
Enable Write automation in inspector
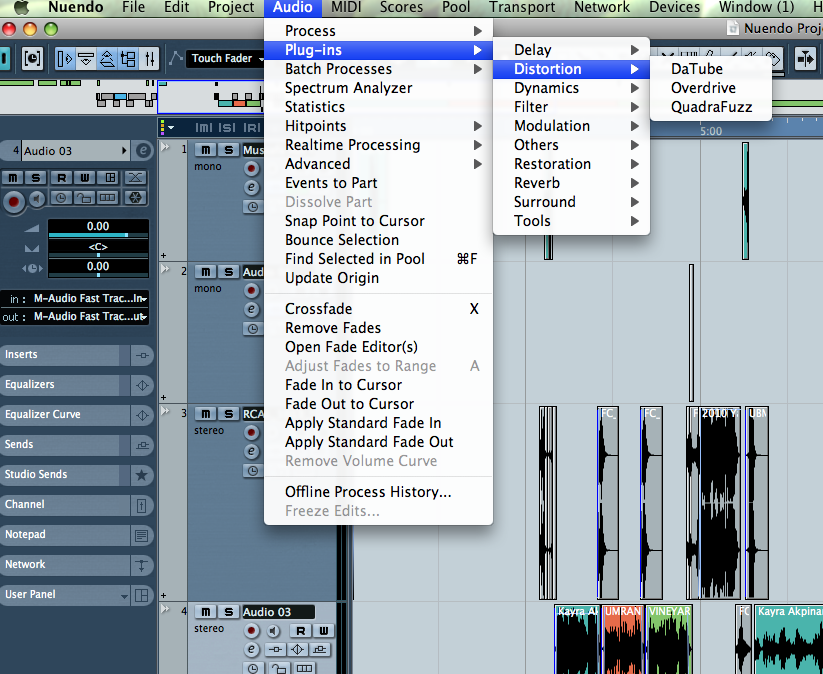pyautogui.click(x=85, y=178)
